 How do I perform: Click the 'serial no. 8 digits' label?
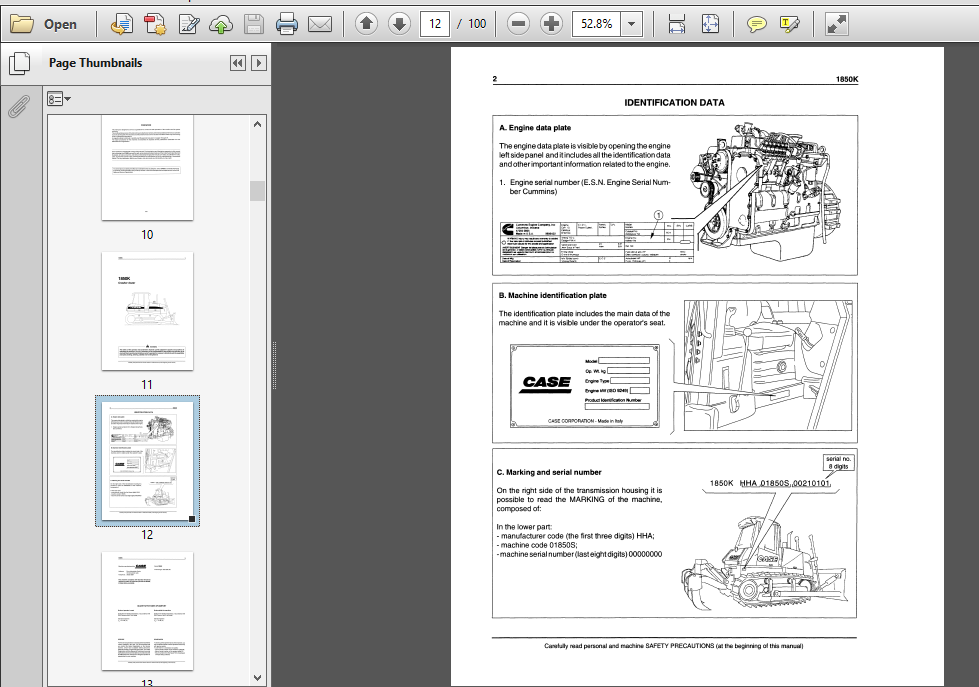[838, 462]
